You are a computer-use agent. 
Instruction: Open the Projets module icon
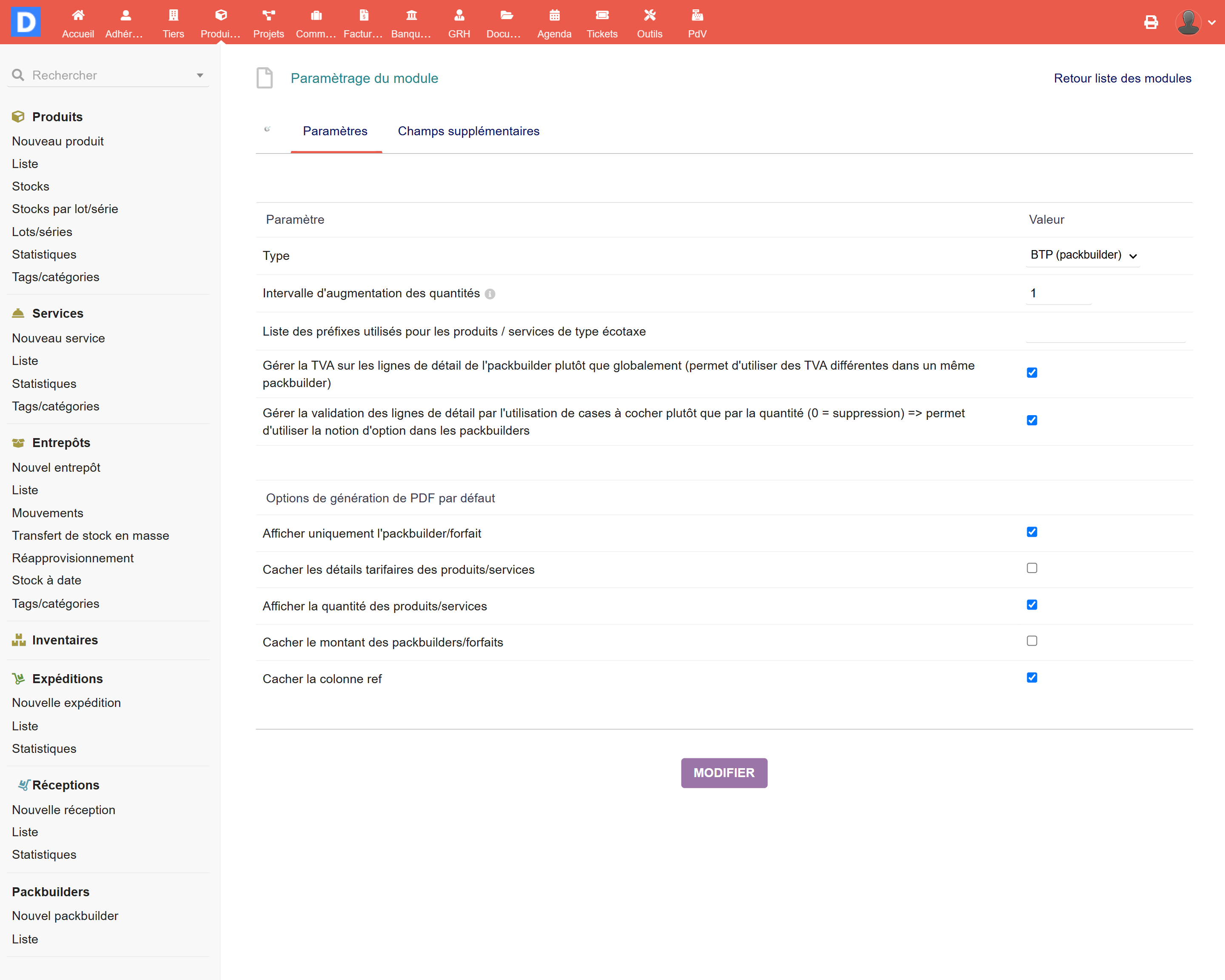(x=268, y=16)
